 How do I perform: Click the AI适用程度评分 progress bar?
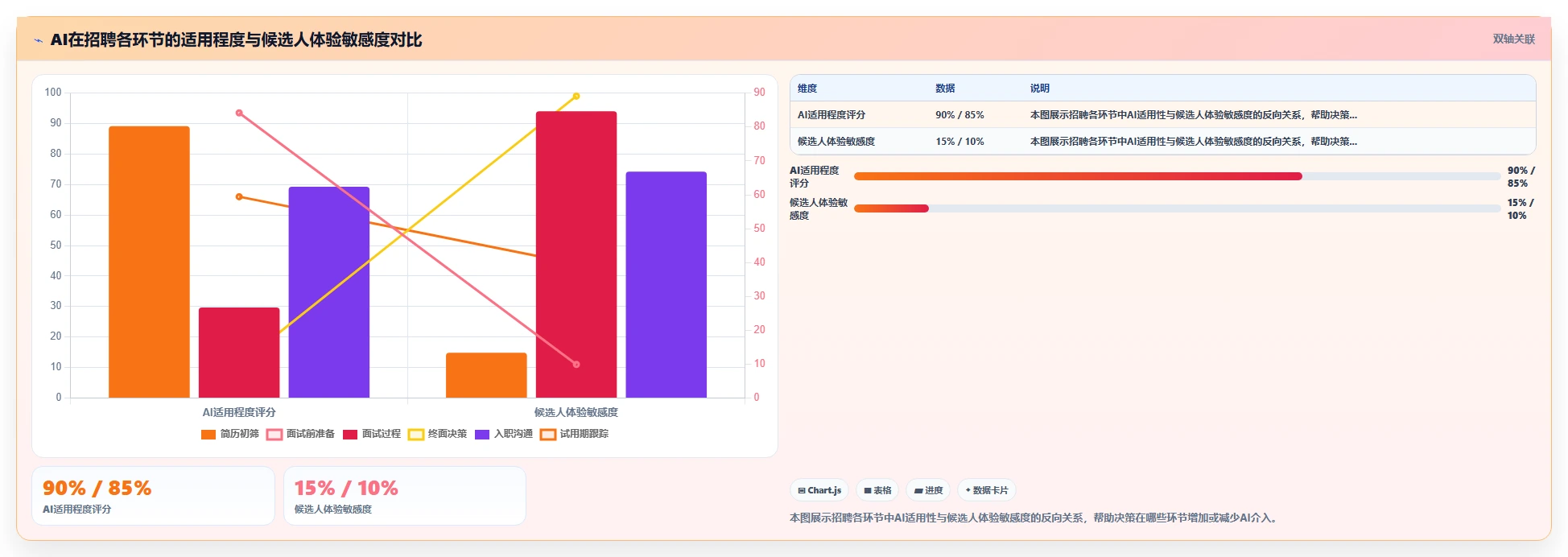1177,176
